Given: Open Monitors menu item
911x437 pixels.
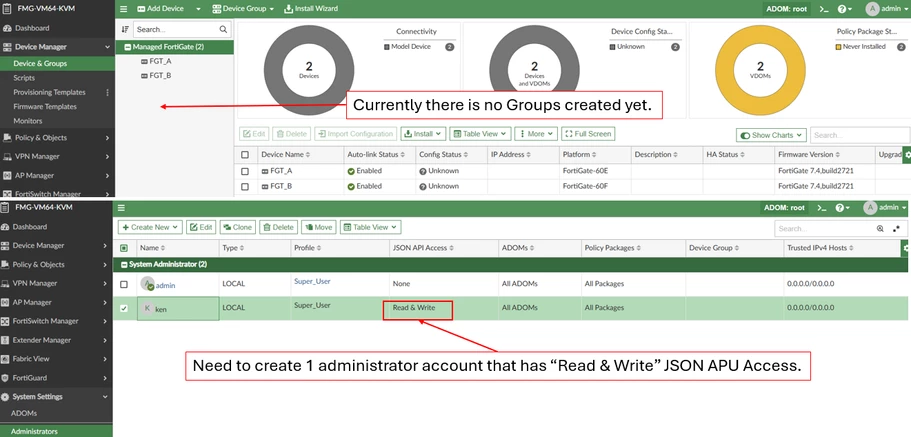Looking at the screenshot, I should pyautogui.click(x=27, y=121).
